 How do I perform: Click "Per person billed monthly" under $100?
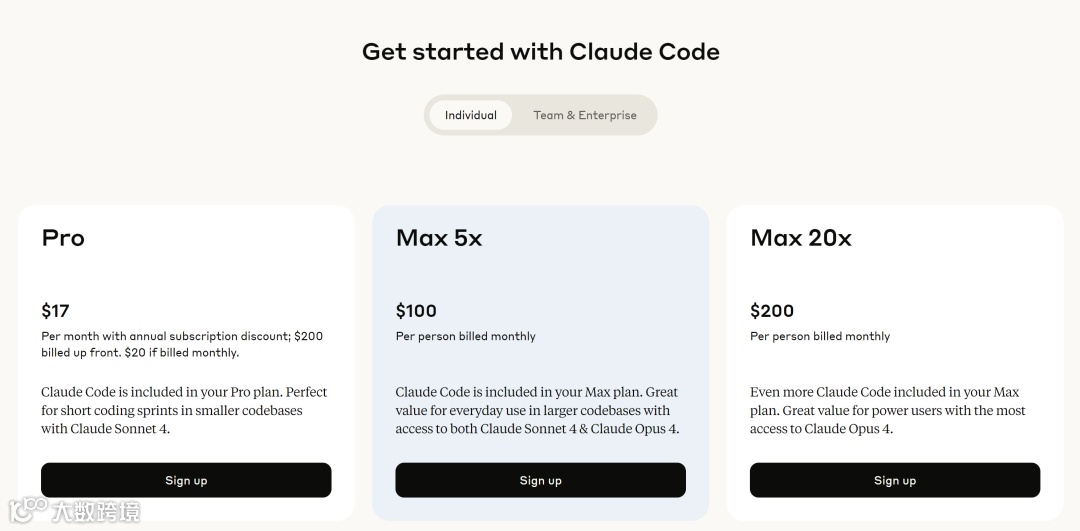465,336
